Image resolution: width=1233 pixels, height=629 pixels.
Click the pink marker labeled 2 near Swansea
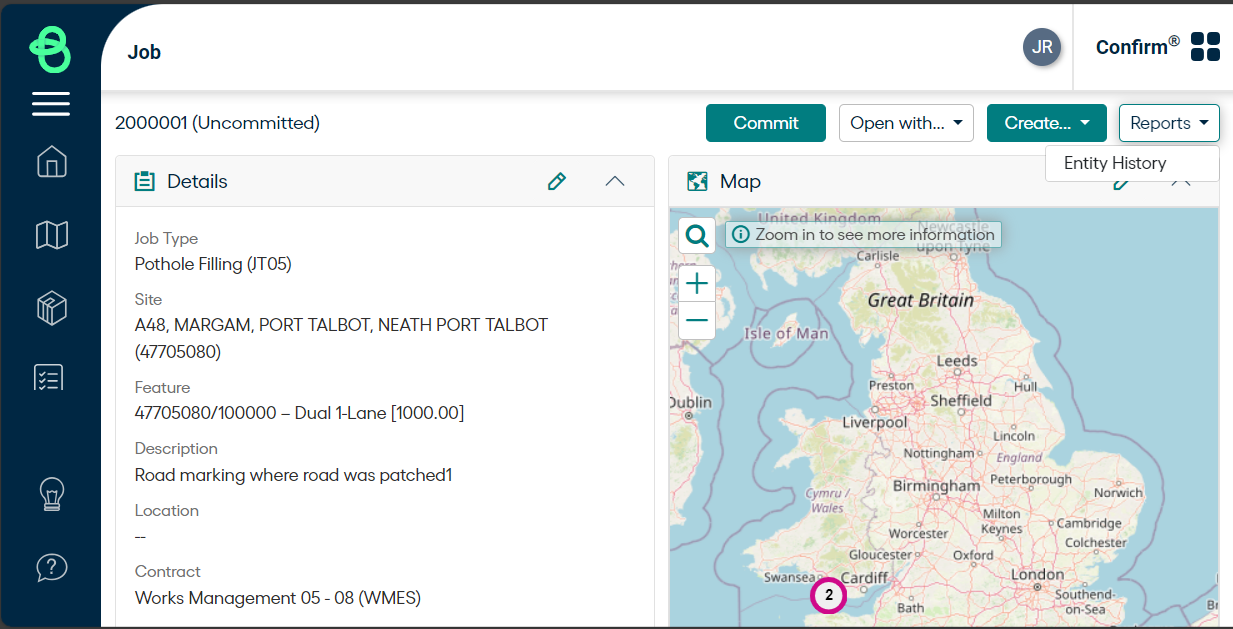click(828, 596)
